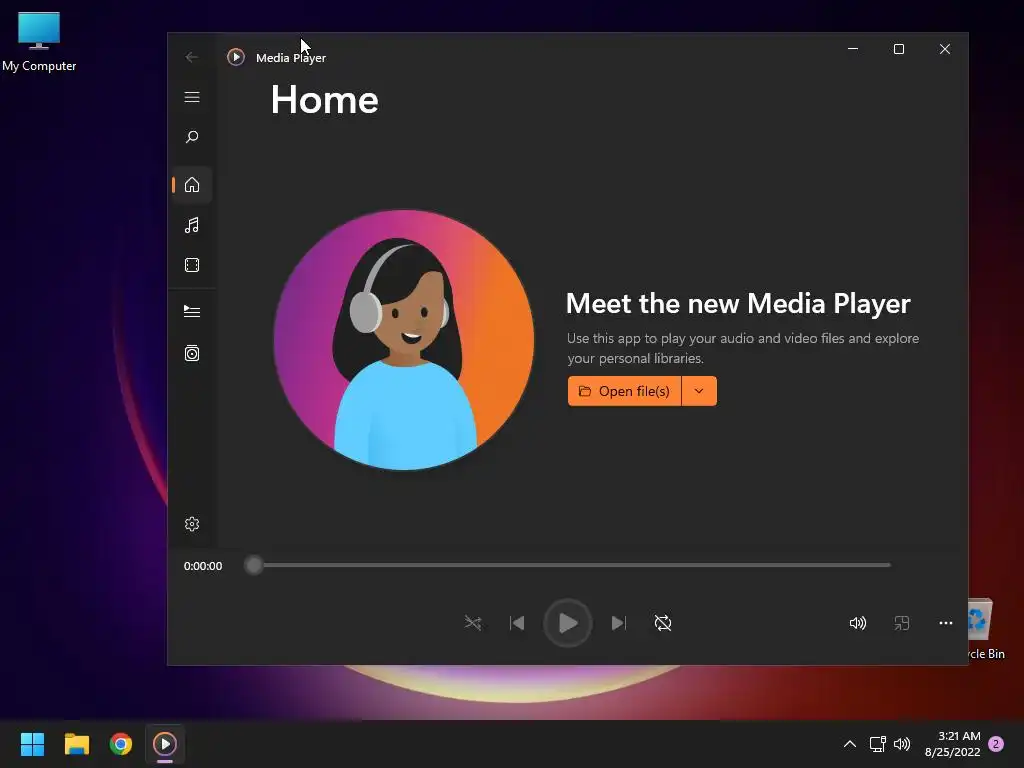Image resolution: width=1024 pixels, height=768 pixels.
Task: Click Media Player taskbar icon
Action: 165,744
